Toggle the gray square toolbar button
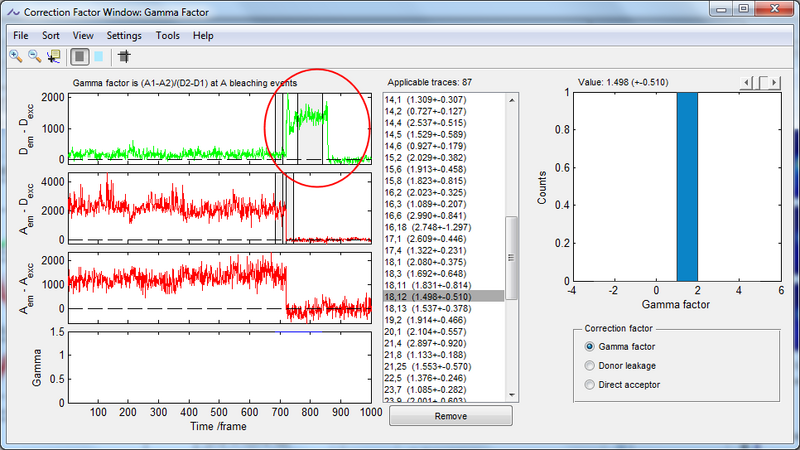Screen dimensions: 800x450 (79, 57)
